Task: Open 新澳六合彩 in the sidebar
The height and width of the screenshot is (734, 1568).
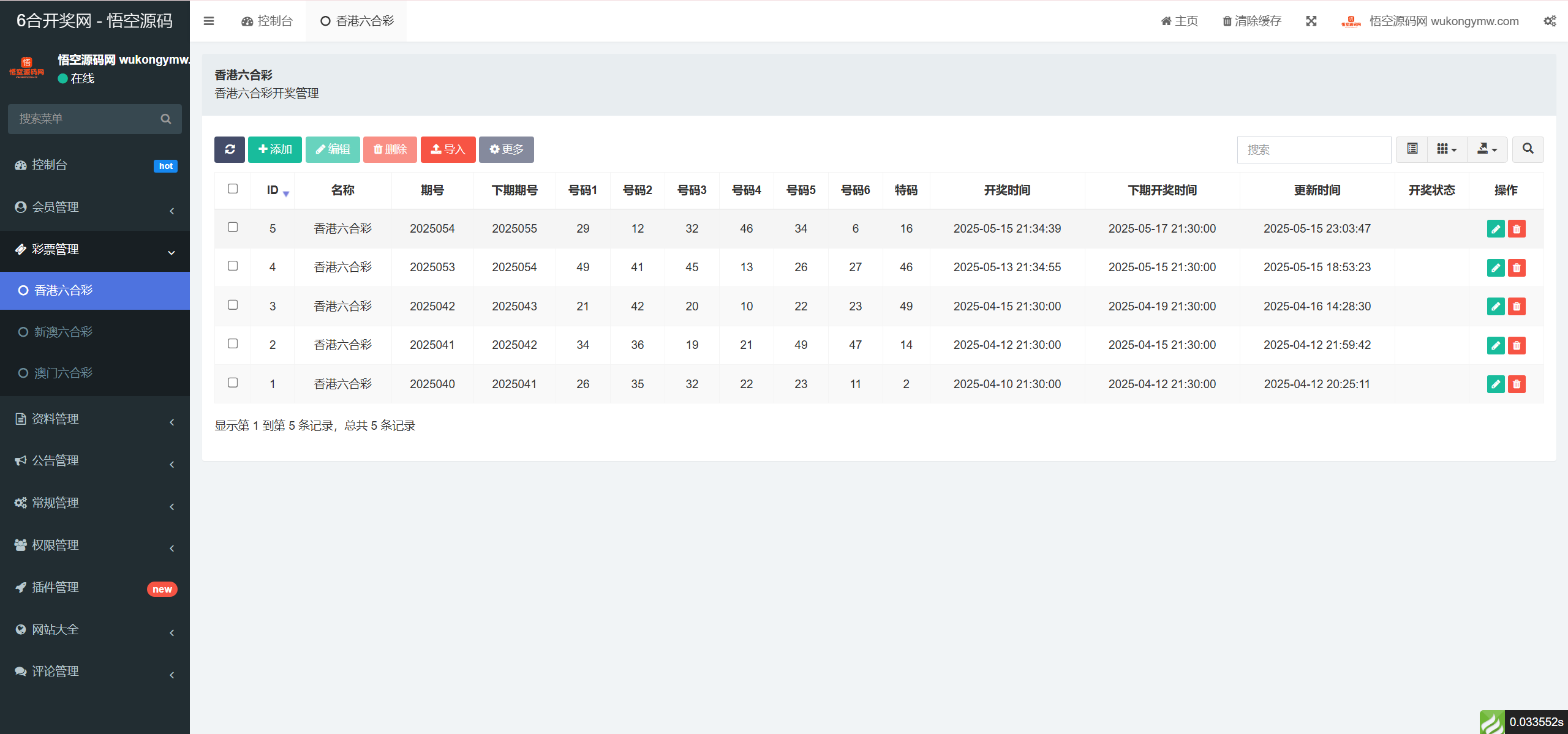Action: (63, 332)
